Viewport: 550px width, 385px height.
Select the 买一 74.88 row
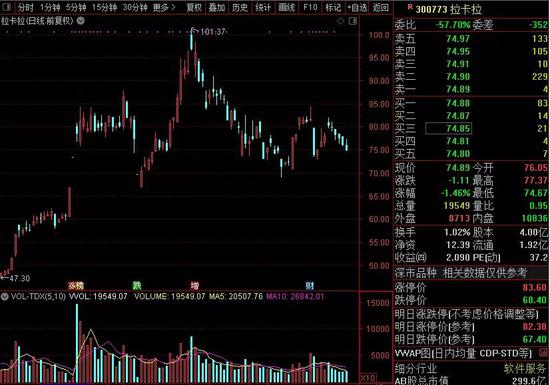[x=471, y=103]
